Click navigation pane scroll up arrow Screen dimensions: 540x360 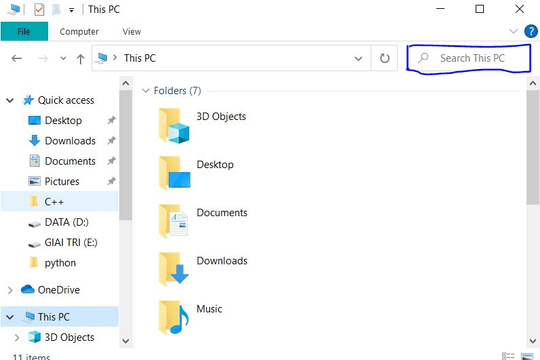126,83
